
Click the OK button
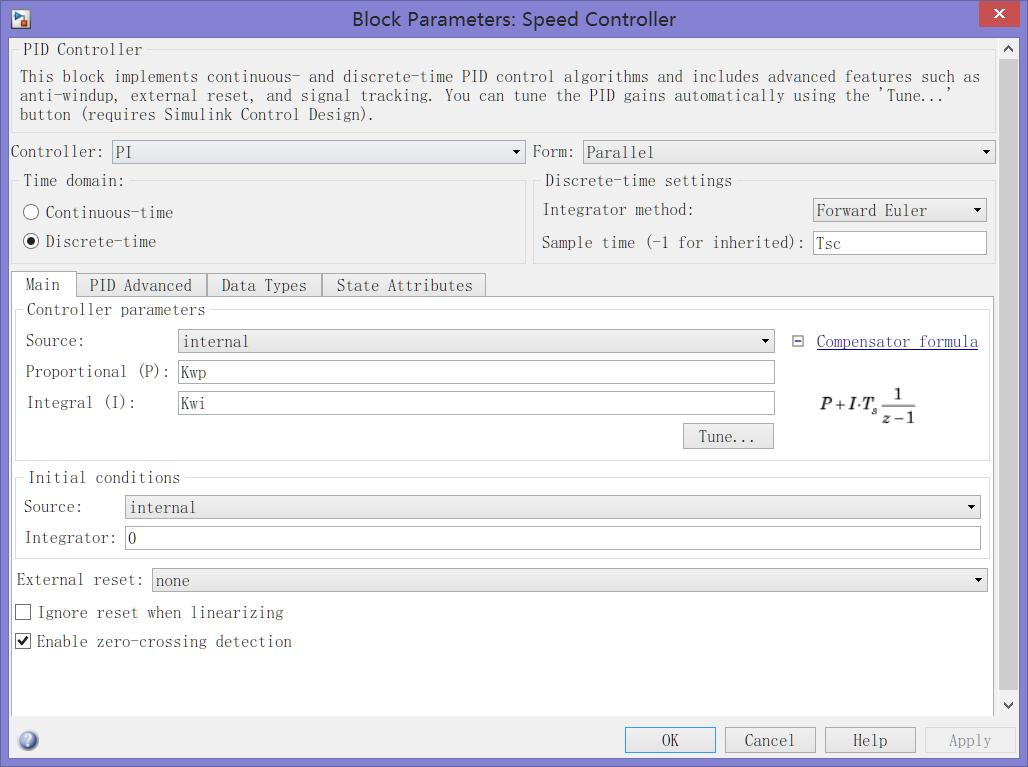click(x=670, y=740)
